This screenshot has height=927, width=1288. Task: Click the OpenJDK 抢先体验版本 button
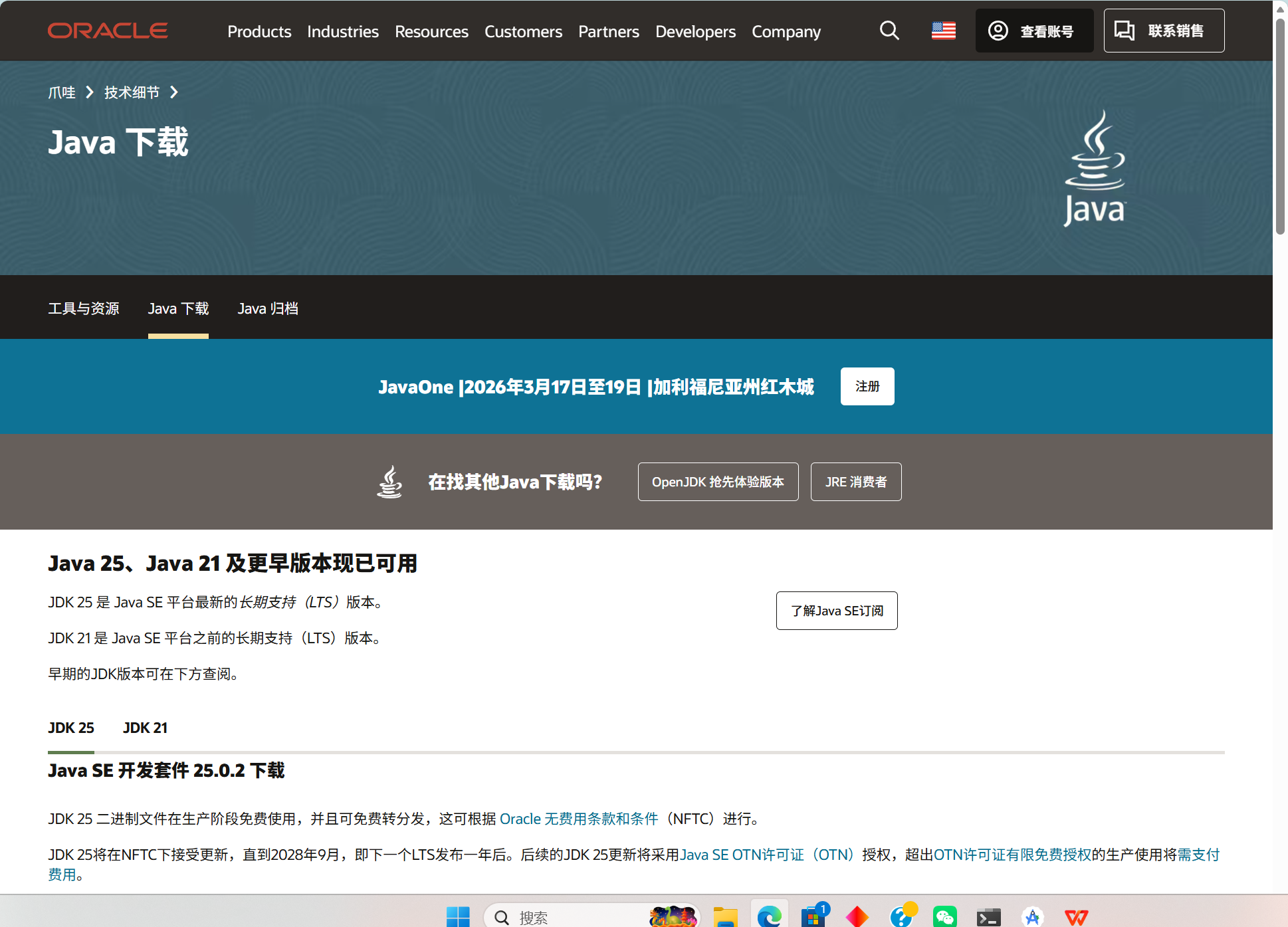coord(718,482)
